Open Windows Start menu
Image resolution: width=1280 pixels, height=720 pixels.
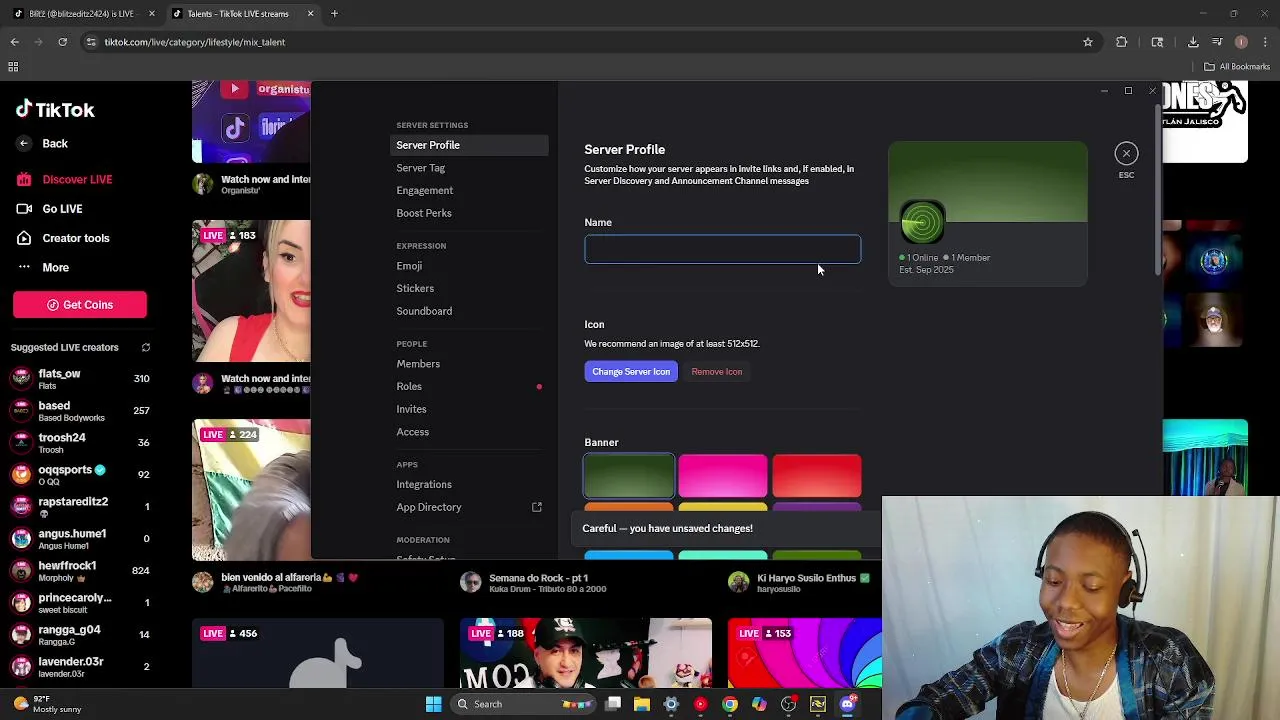pos(433,704)
